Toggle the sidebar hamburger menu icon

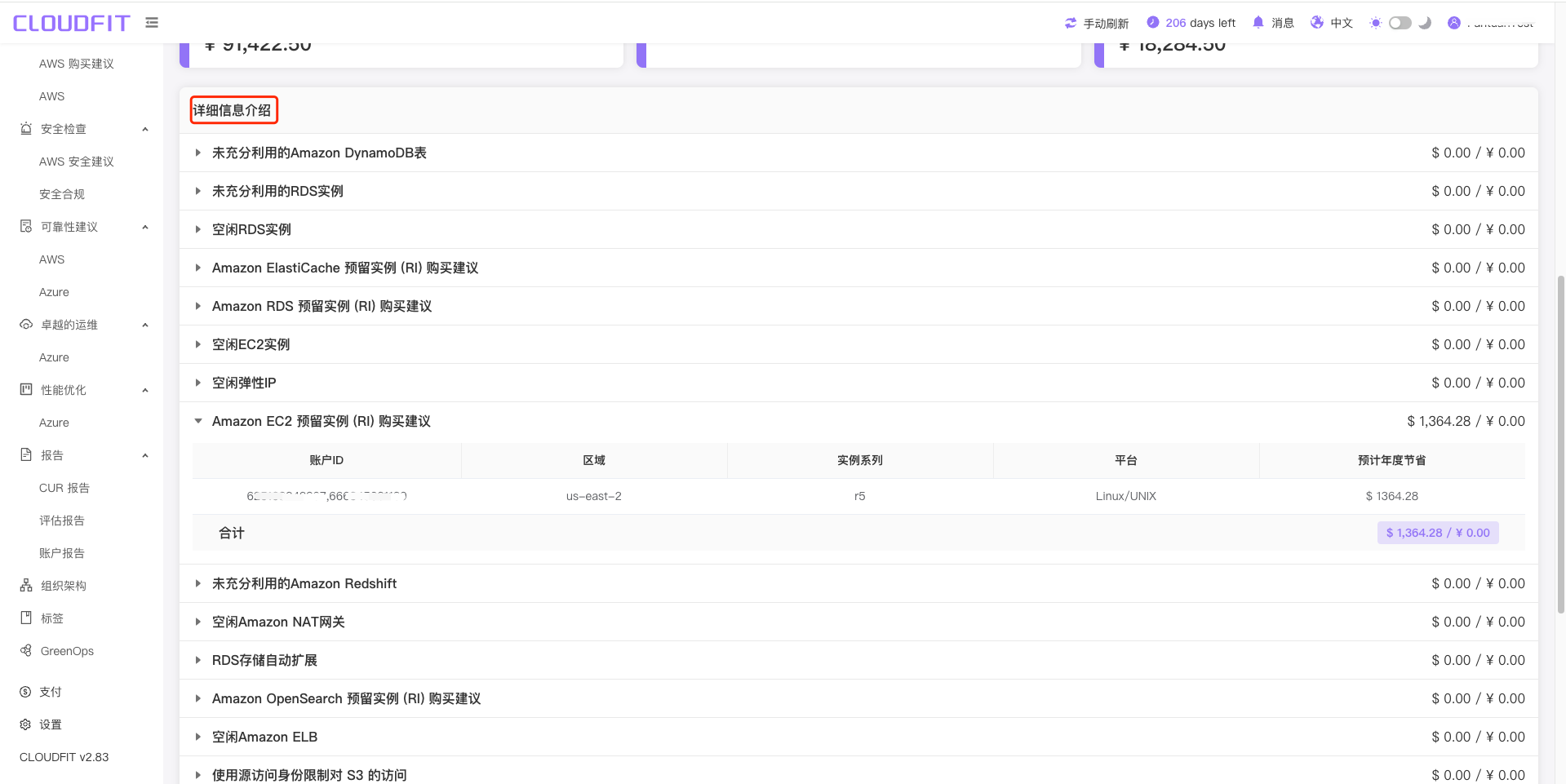click(x=152, y=23)
